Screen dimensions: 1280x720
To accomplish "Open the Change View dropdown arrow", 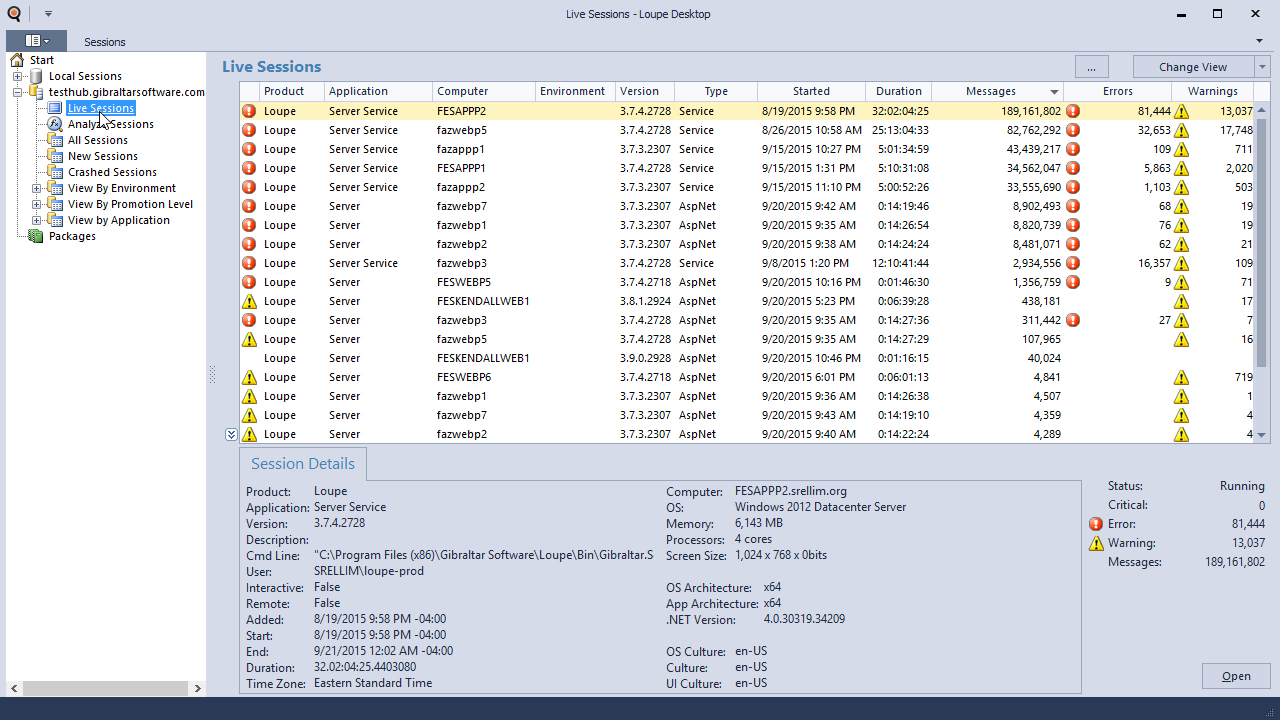I will (x=1261, y=66).
